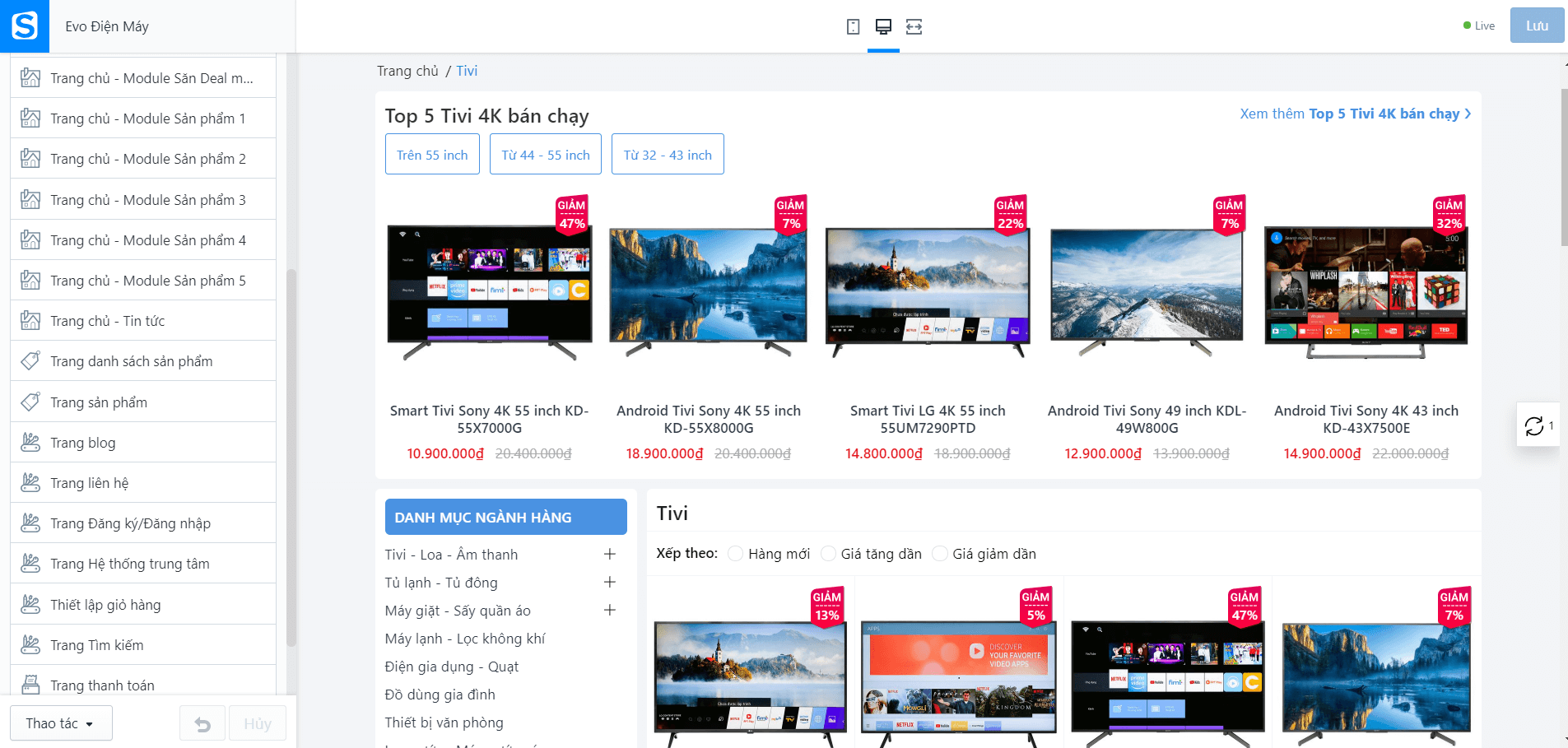Image resolution: width=1568 pixels, height=748 pixels.
Task: Click the left sidebar scrollbar
Action: (x=291, y=458)
